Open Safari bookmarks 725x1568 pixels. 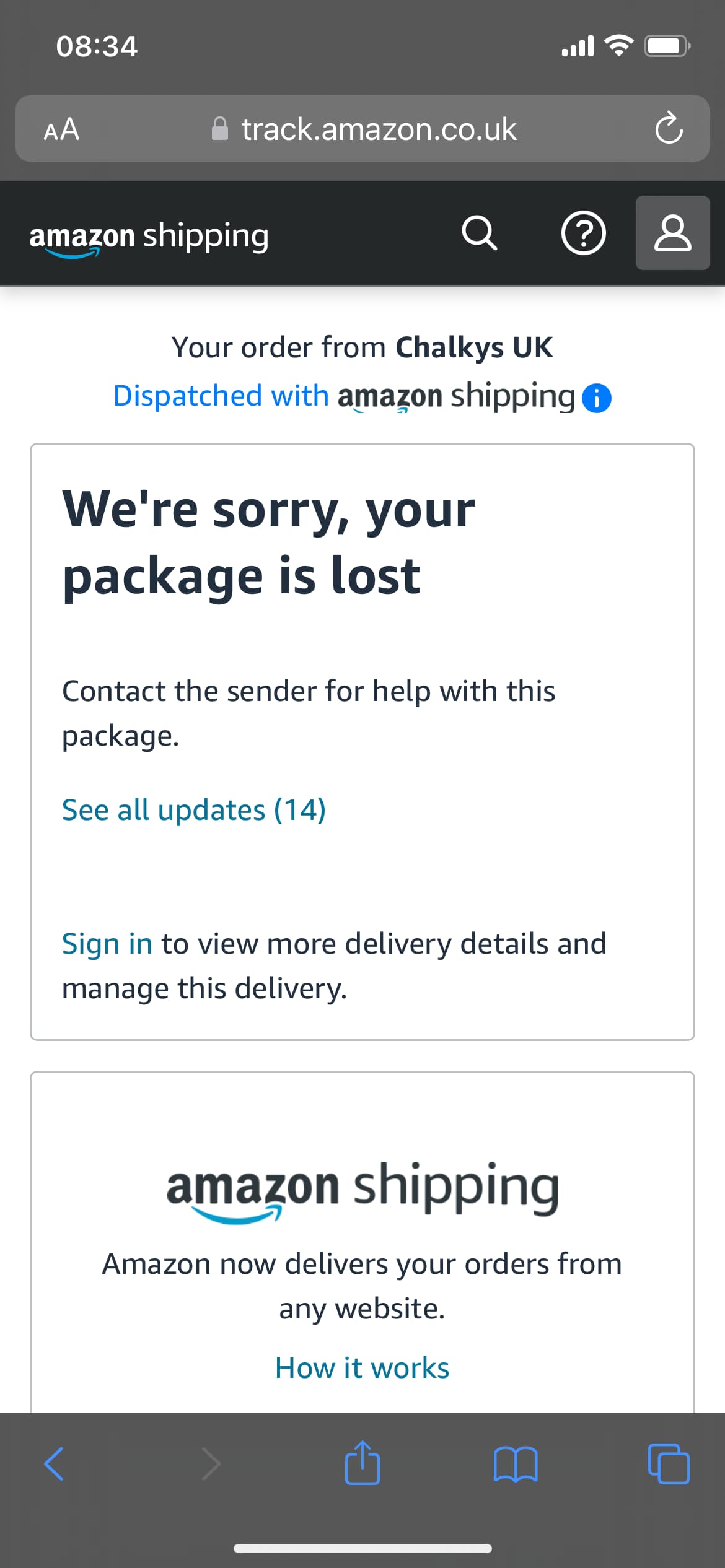[516, 1464]
